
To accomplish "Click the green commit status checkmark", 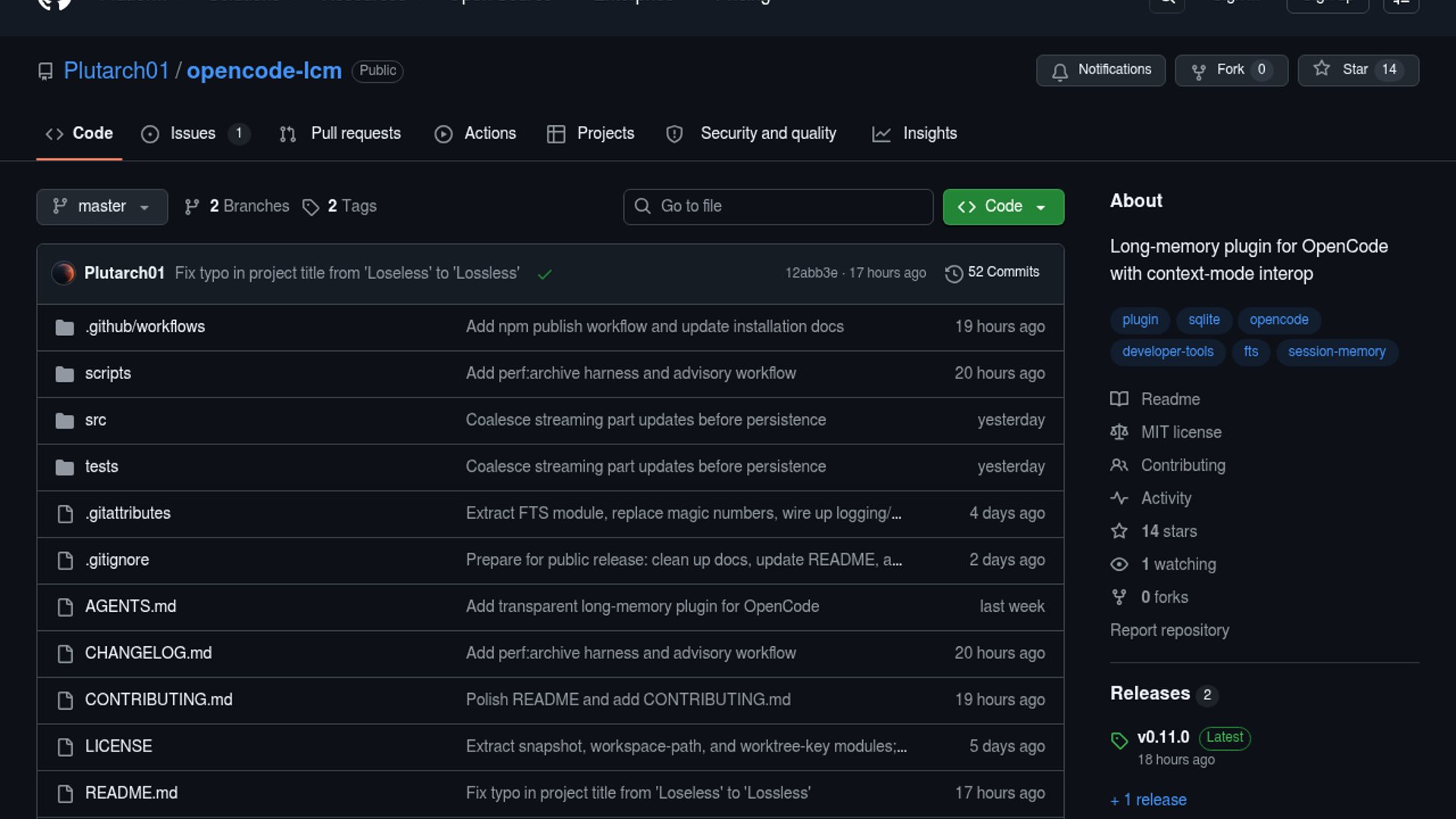I will pyautogui.click(x=544, y=275).
